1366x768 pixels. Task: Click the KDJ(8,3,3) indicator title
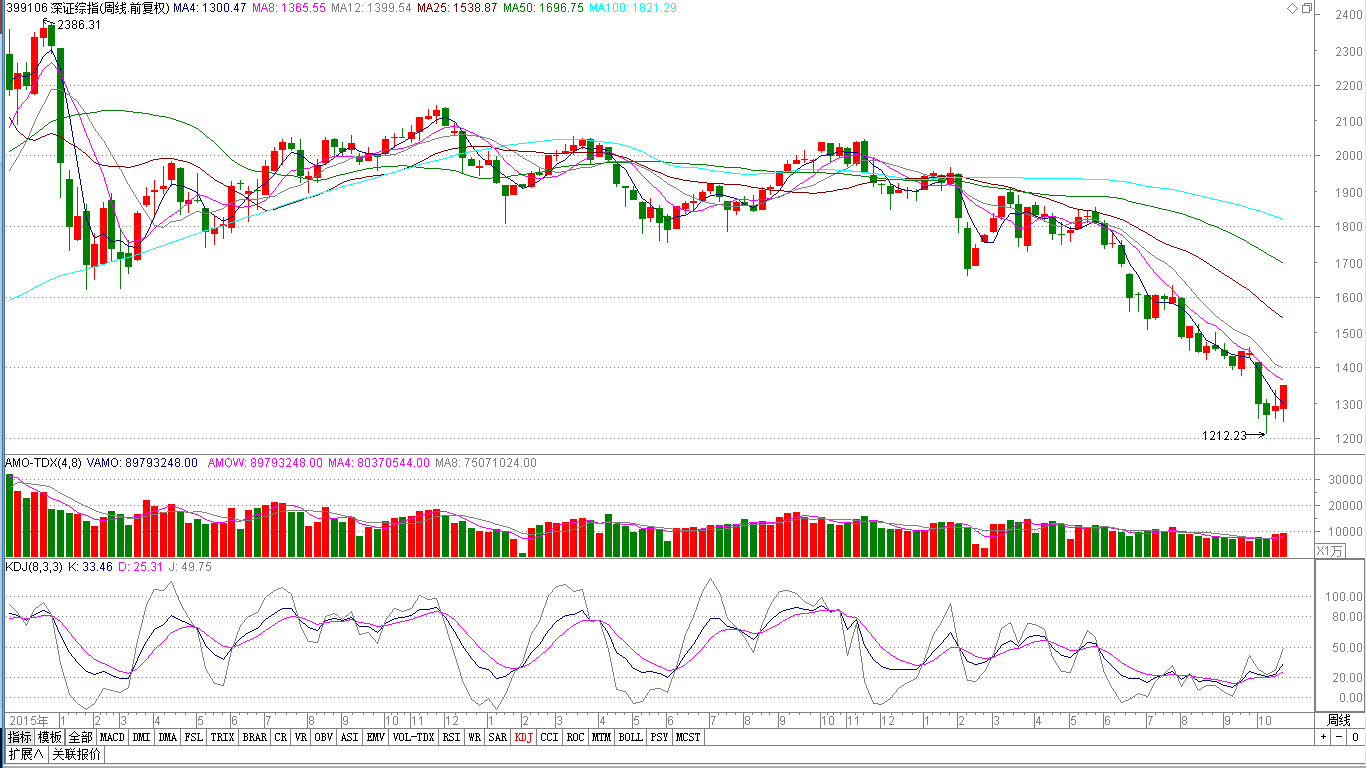32,567
